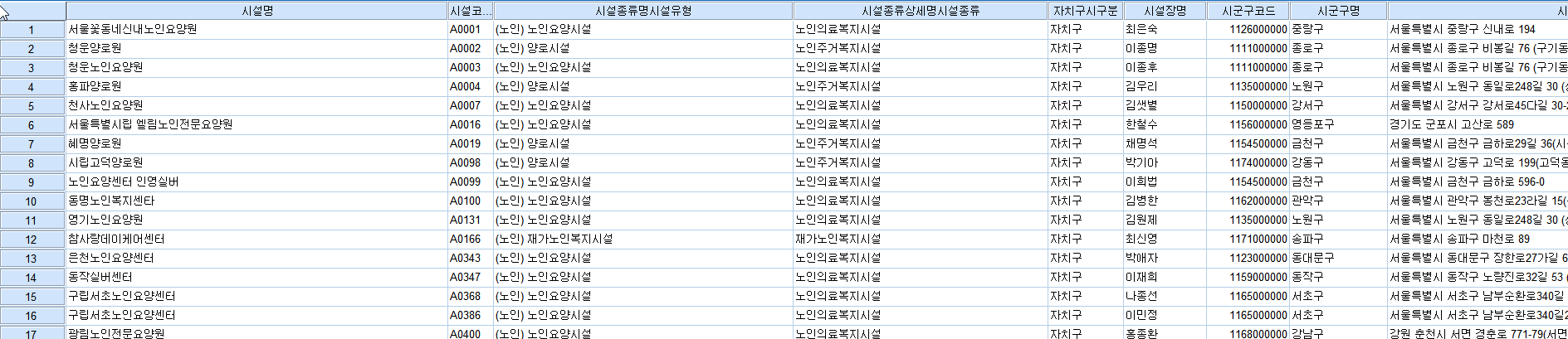Click the 은천노인요양센터 cell
This screenshot has width=1568, height=339.
pyautogui.click(x=256, y=258)
